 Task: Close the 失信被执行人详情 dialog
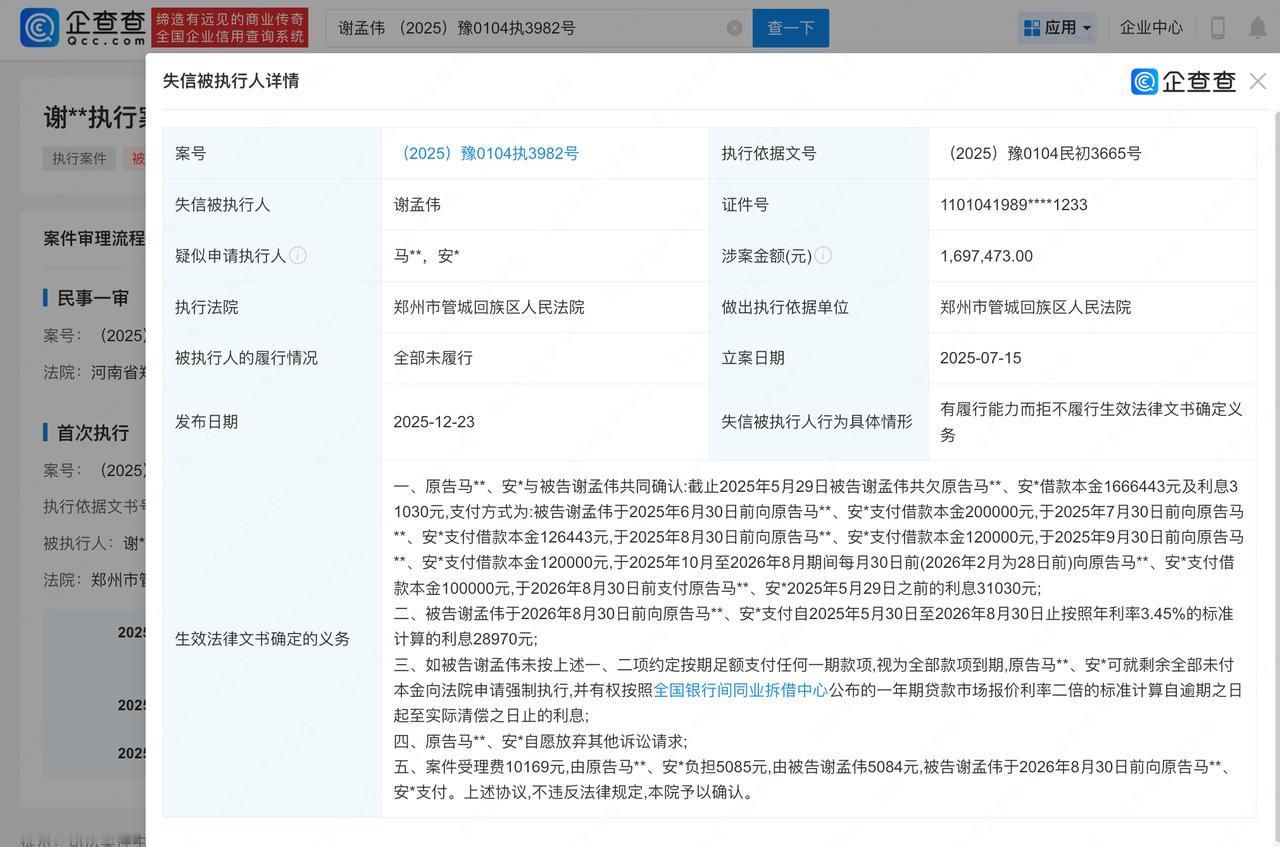[1258, 81]
